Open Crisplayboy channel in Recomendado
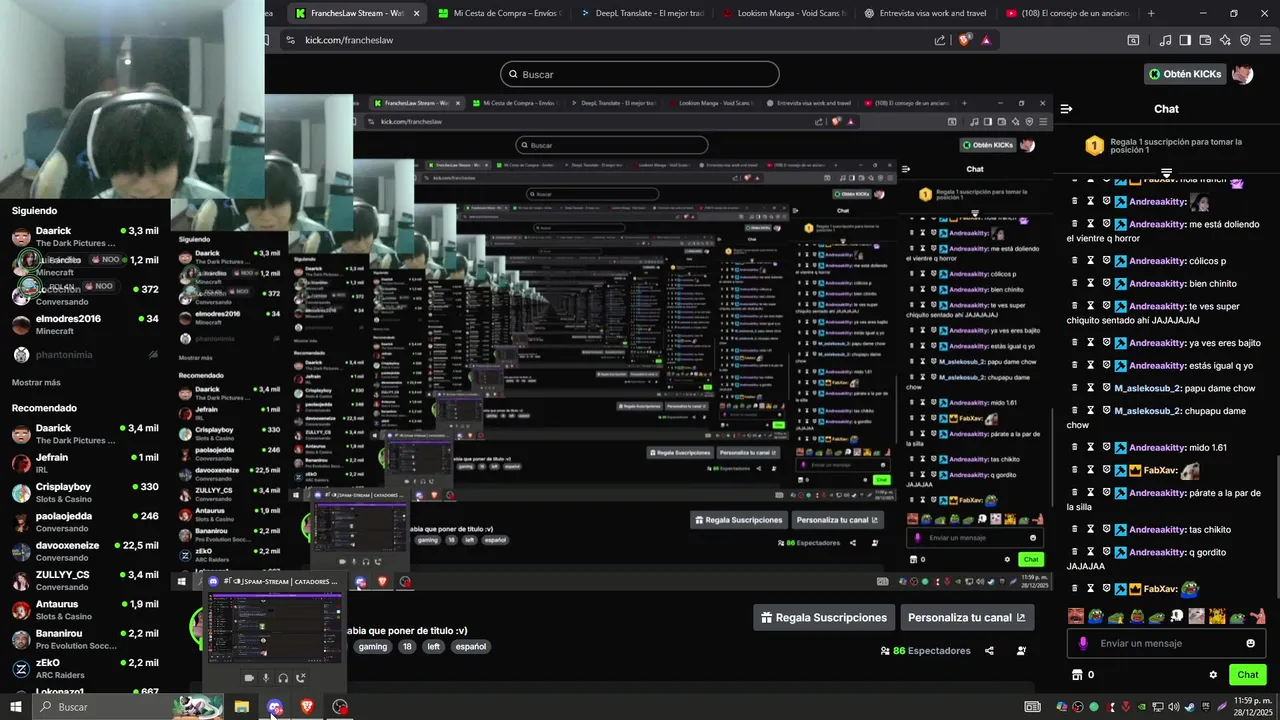This screenshot has width=1280, height=720. (85, 492)
